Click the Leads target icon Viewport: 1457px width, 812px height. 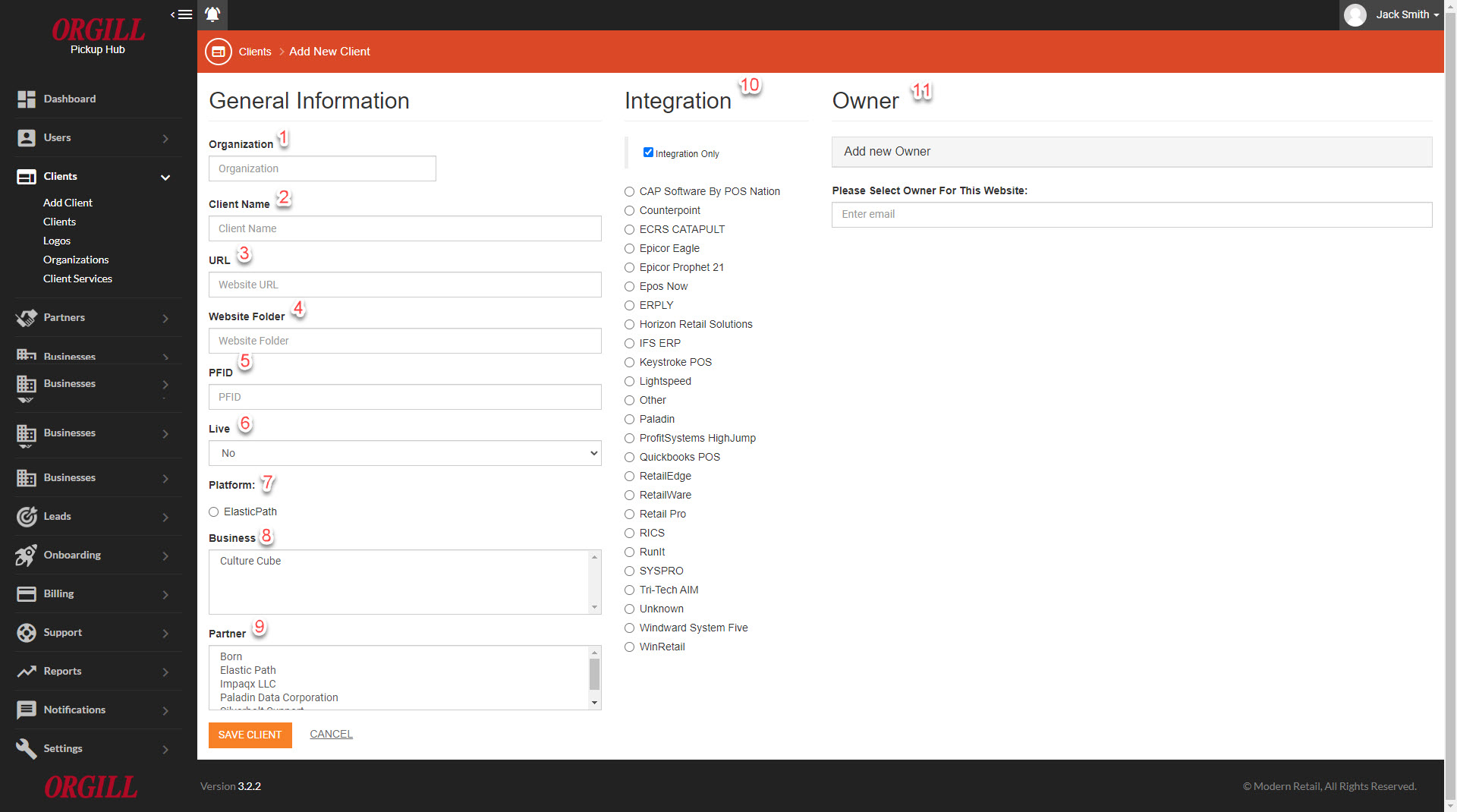[x=27, y=516]
